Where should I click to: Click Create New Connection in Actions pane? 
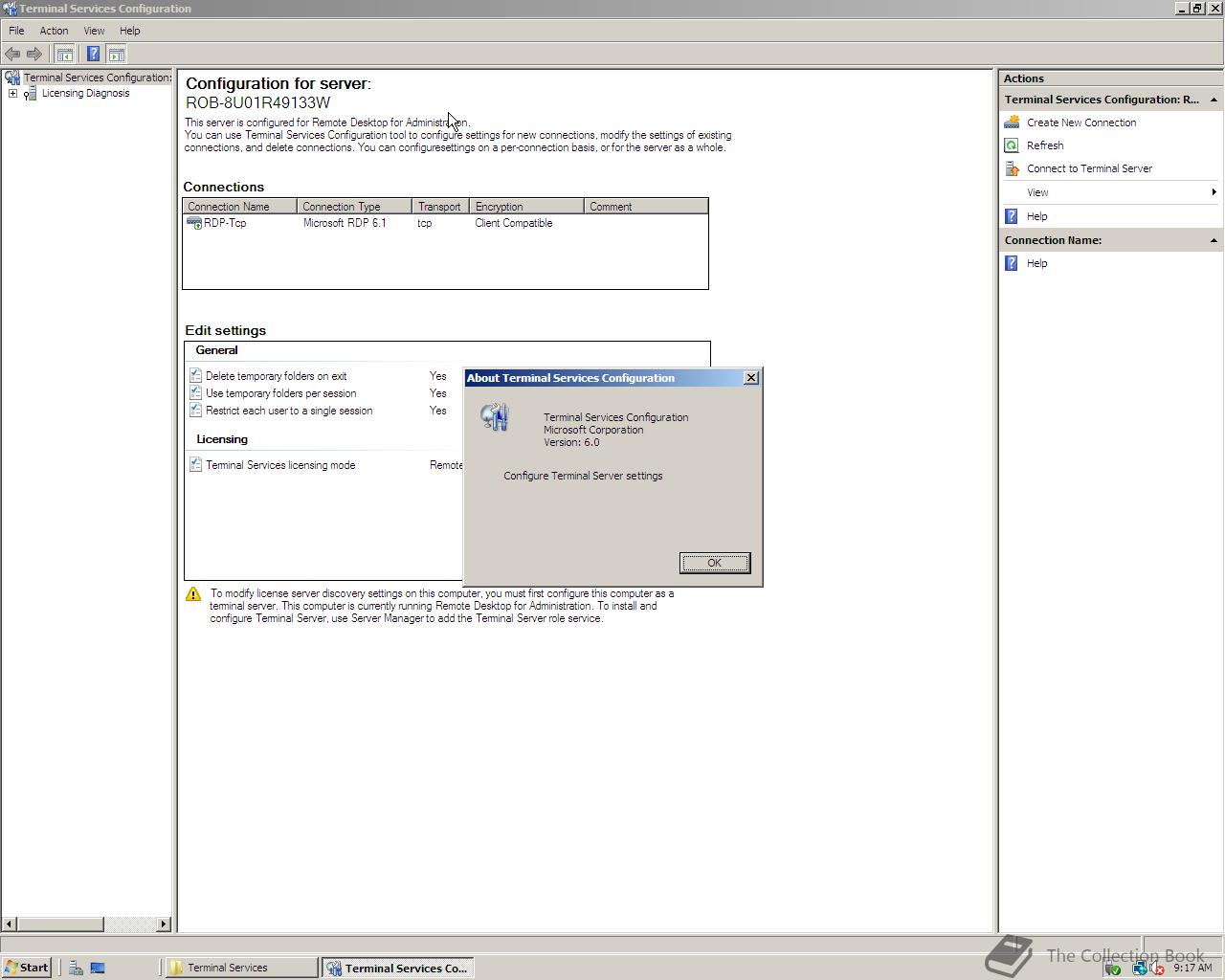pyautogui.click(x=1081, y=122)
